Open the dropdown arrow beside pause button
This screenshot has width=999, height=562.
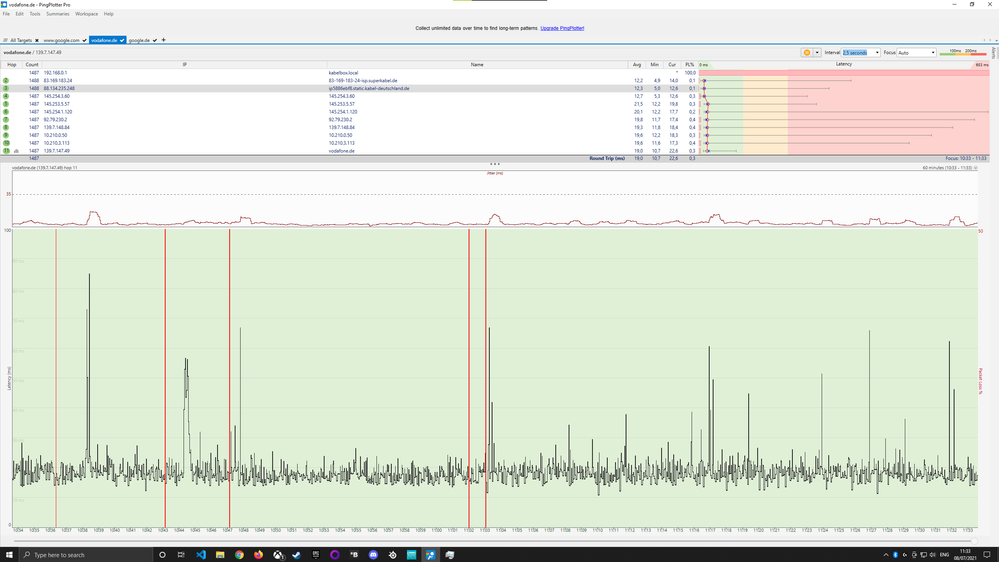[817, 52]
